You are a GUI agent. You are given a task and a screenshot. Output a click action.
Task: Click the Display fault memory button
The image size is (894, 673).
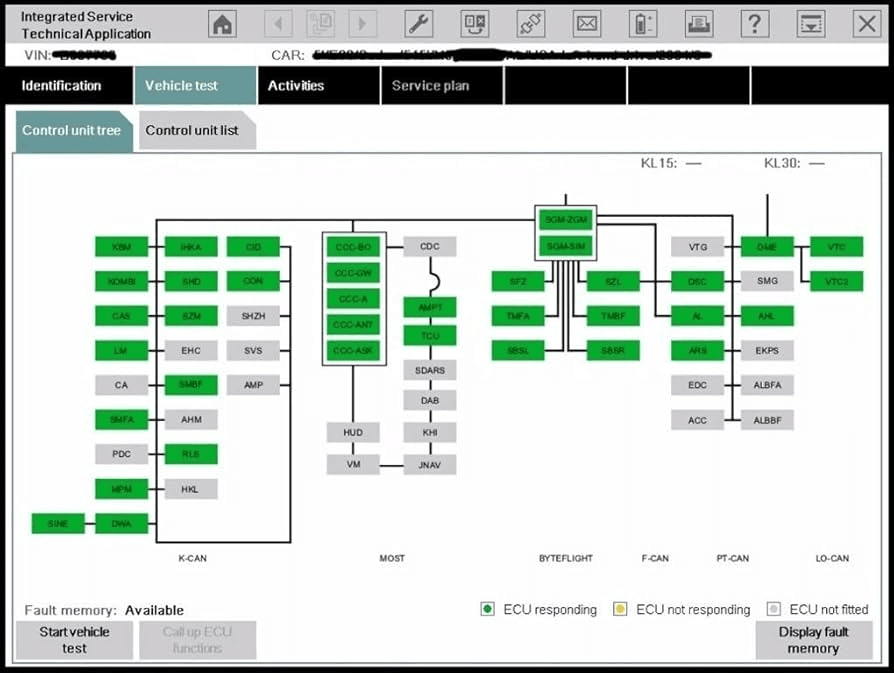pos(813,640)
